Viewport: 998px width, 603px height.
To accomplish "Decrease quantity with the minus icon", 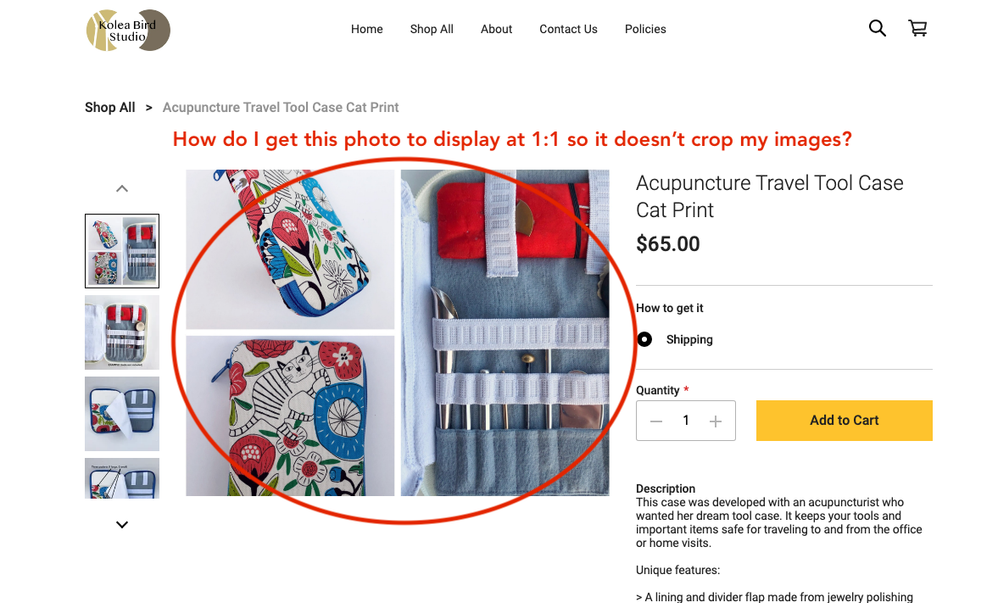I will click(x=656, y=421).
